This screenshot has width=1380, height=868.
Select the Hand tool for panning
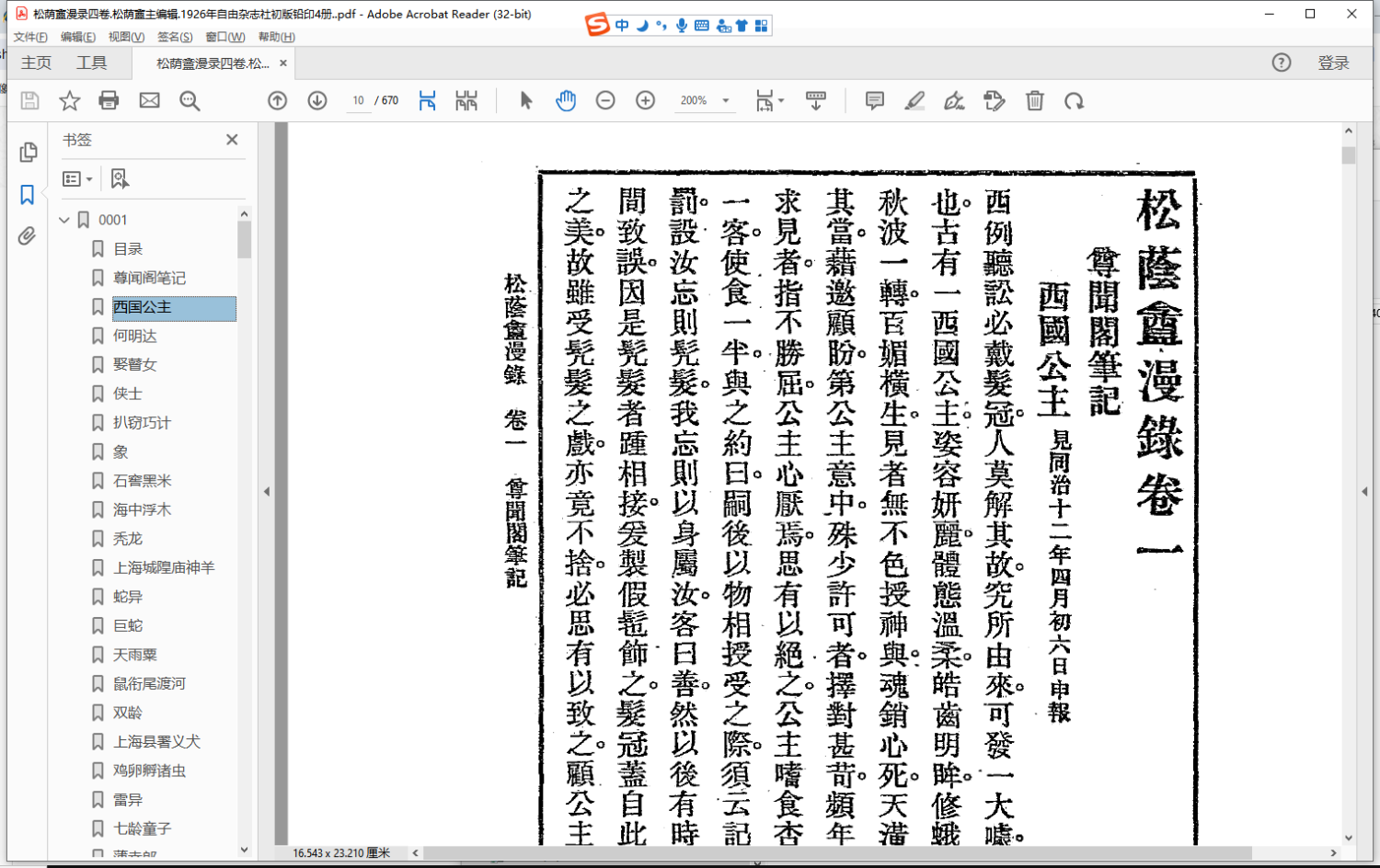(566, 101)
